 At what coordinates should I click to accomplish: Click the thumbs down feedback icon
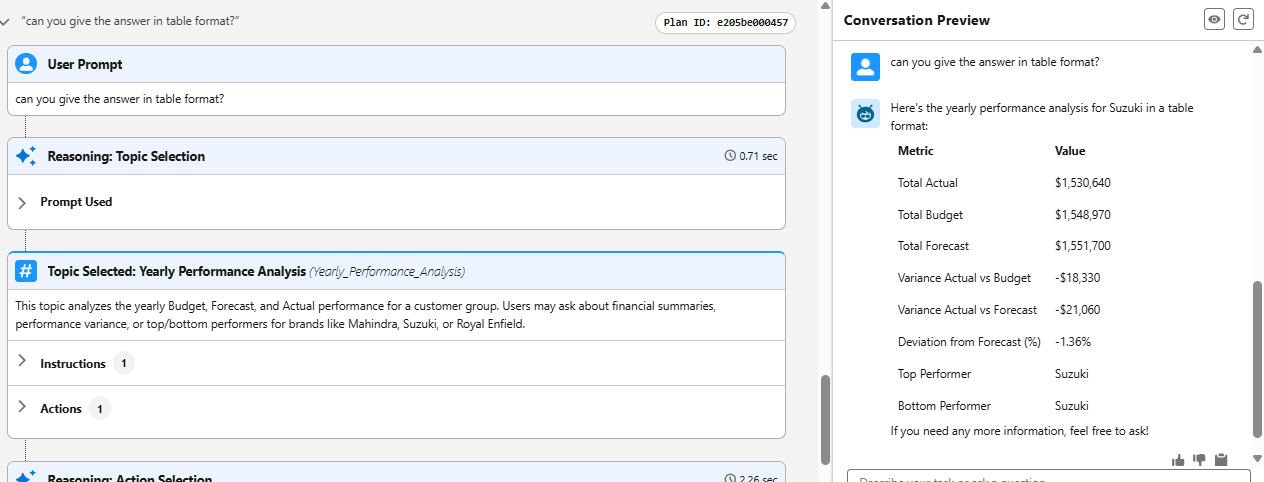(x=1199, y=460)
